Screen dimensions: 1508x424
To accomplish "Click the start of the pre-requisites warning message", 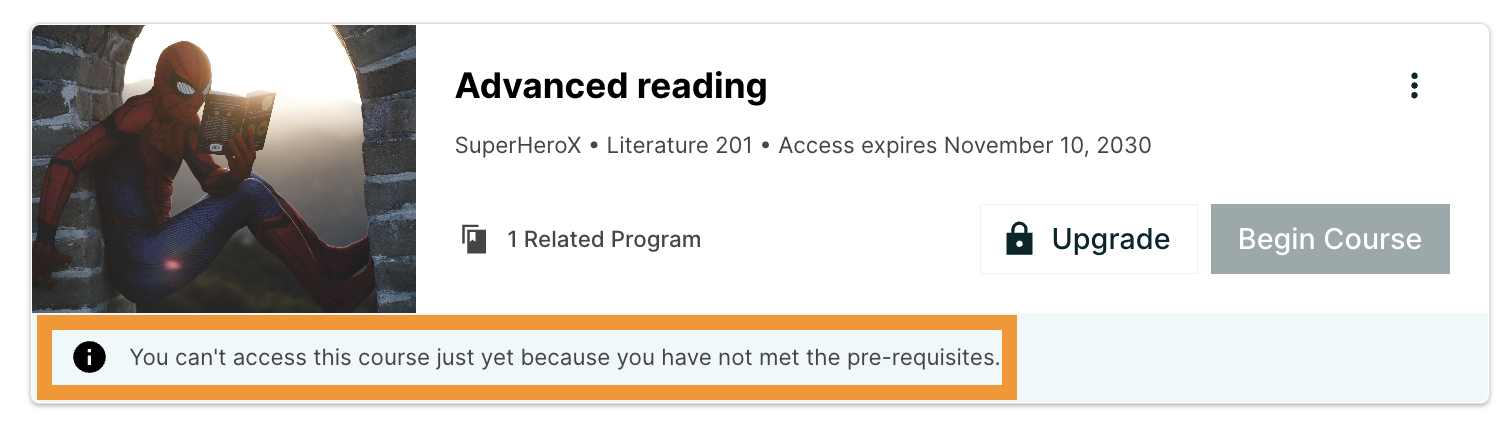I will coord(162,357).
